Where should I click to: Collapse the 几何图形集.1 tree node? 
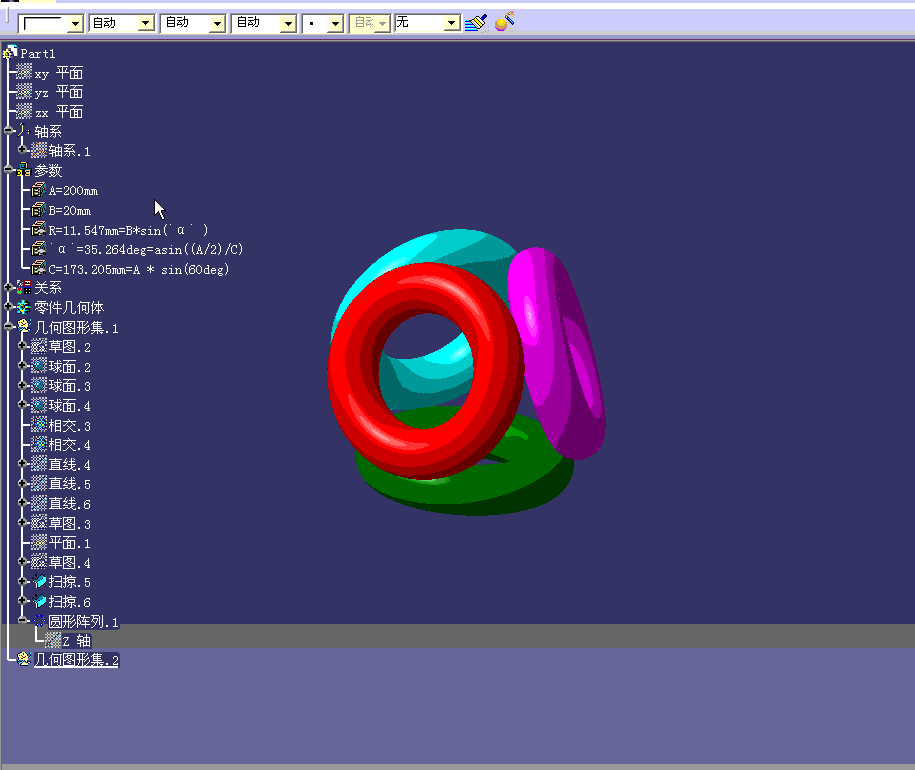(8, 326)
